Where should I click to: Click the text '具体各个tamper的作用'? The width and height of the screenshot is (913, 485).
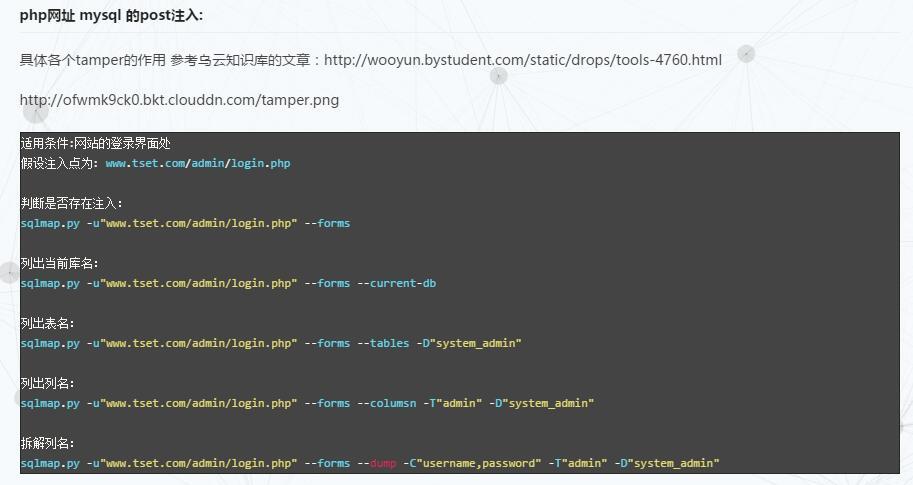tap(93, 60)
